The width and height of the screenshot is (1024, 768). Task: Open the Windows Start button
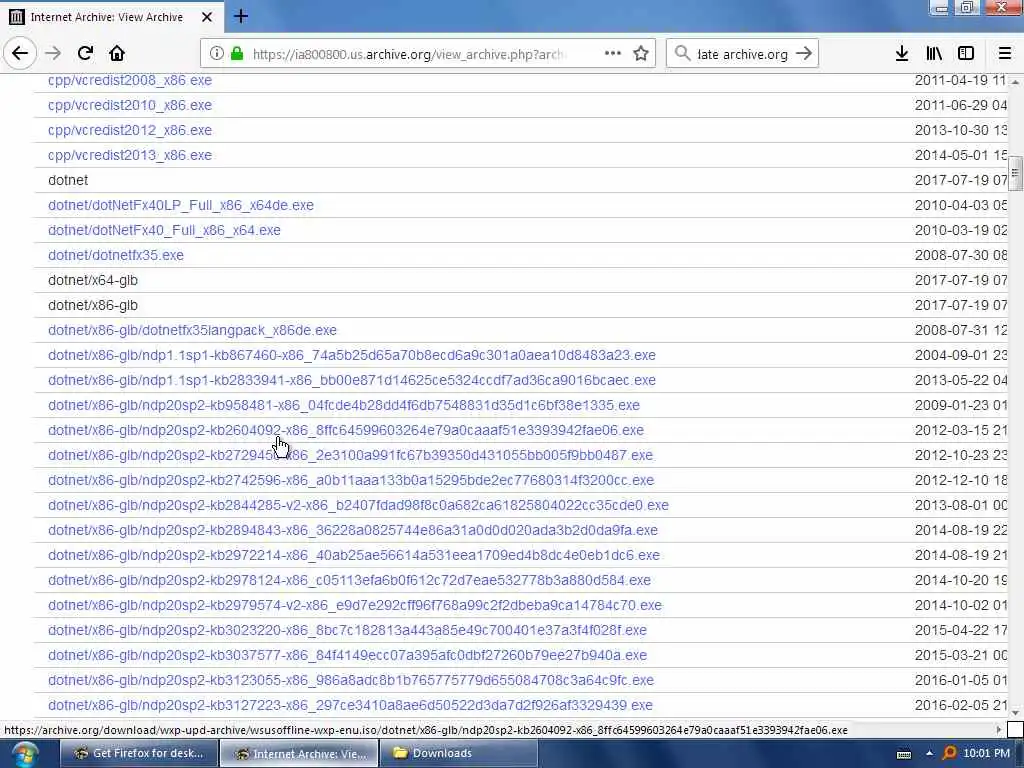coord(25,754)
